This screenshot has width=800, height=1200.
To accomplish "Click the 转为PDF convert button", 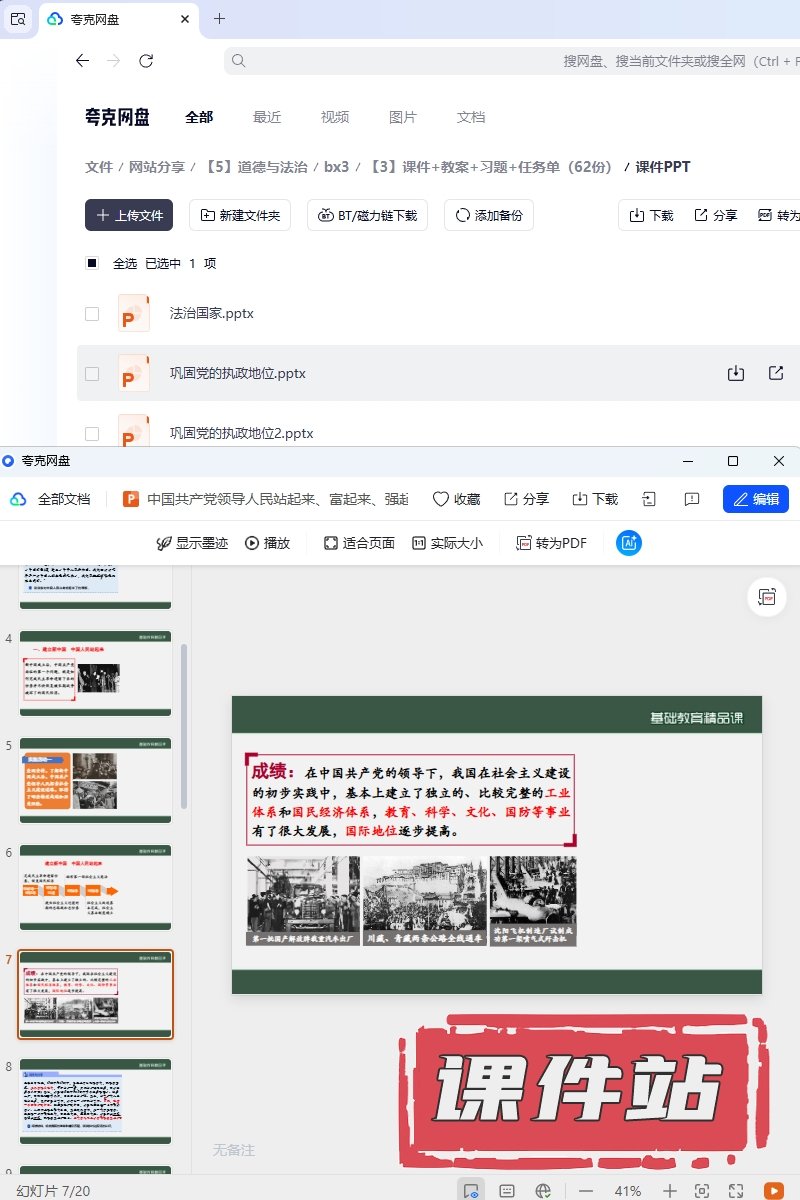I will tap(551, 543).
